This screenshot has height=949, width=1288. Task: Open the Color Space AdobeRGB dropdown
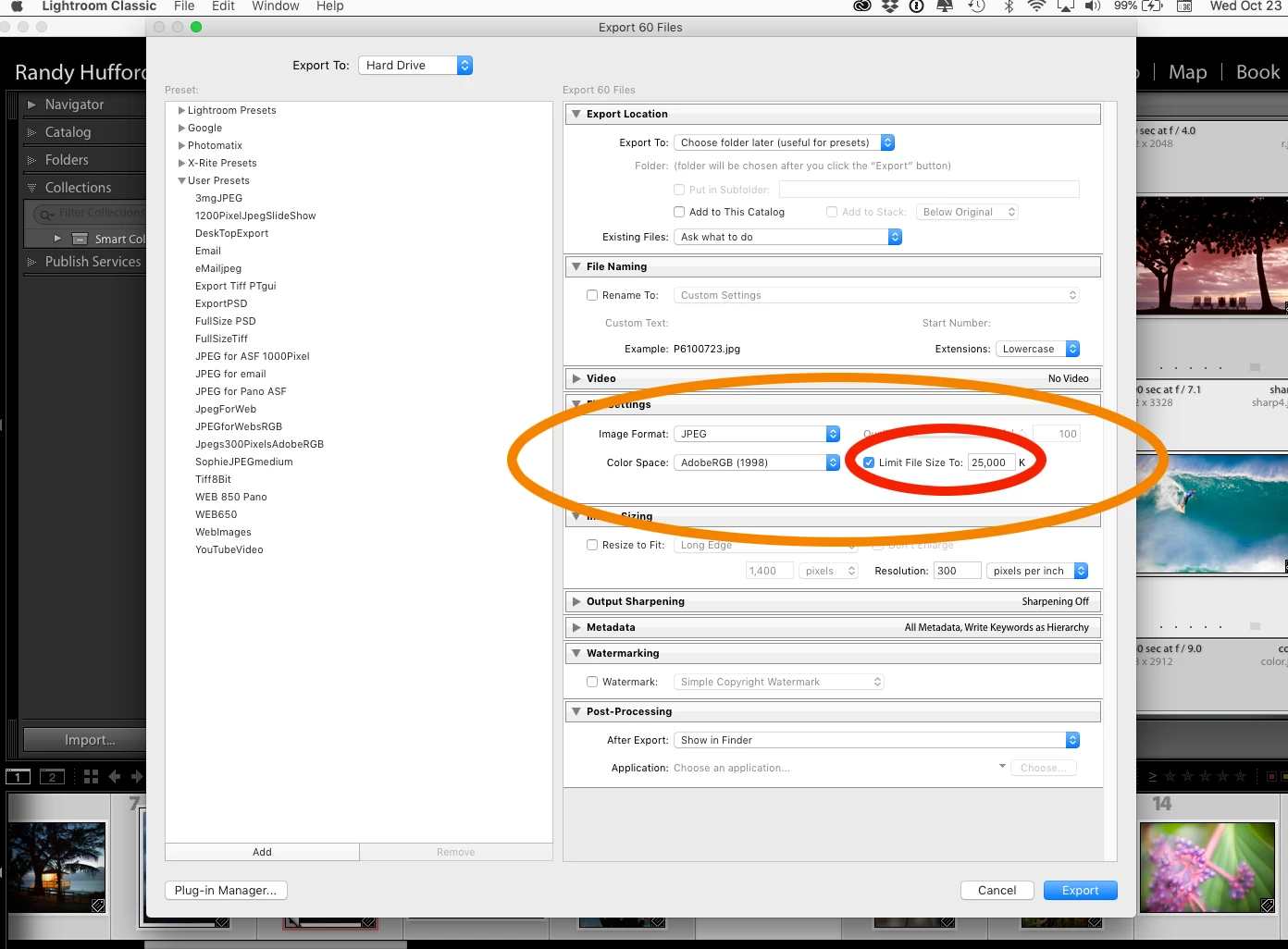[x=757, y=462]
